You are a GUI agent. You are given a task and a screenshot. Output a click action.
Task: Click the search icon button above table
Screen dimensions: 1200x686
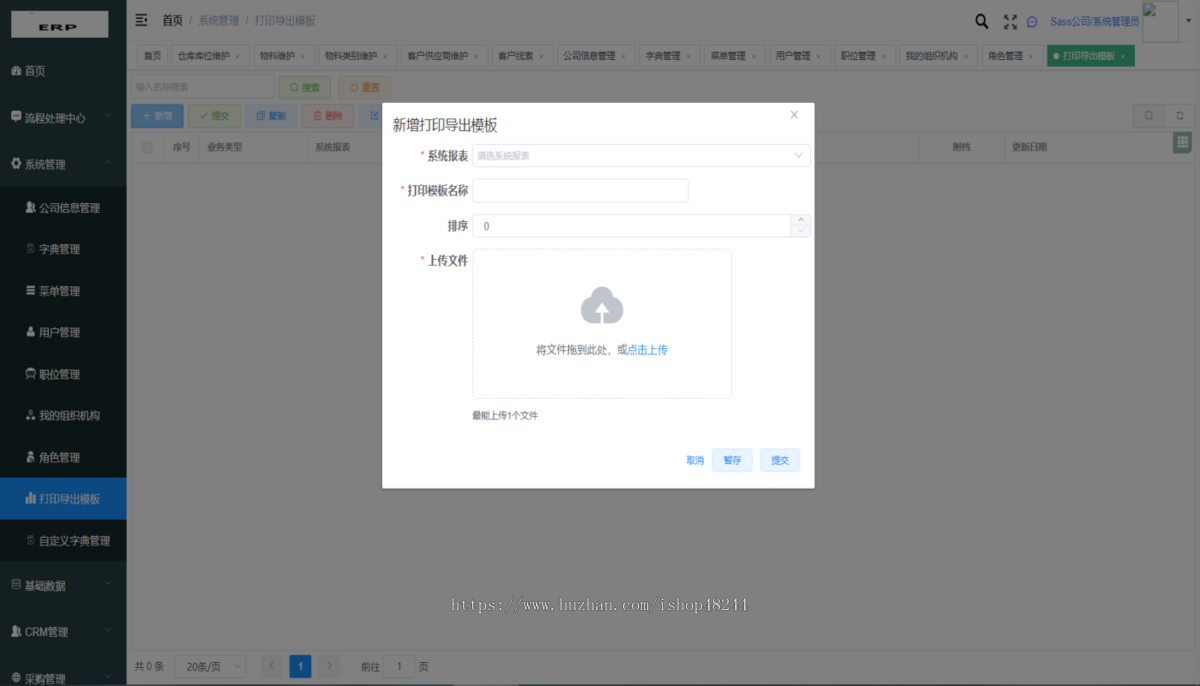point(1149,116)
